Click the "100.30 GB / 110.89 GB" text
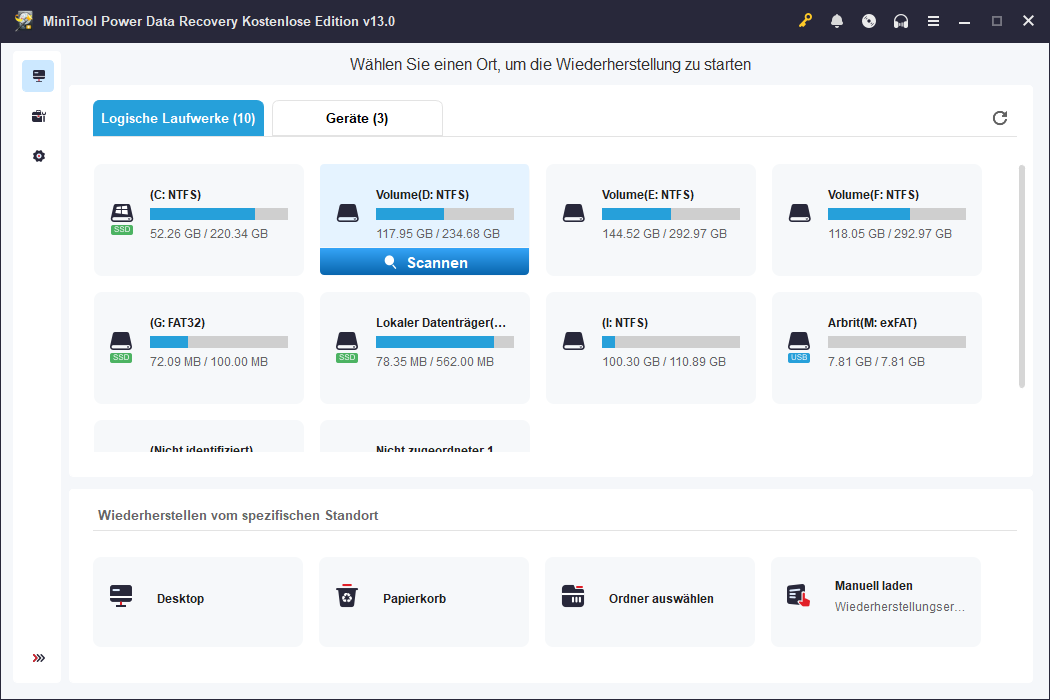The height and width of the screenshot is (700, 1050). (x=664, y=362)
